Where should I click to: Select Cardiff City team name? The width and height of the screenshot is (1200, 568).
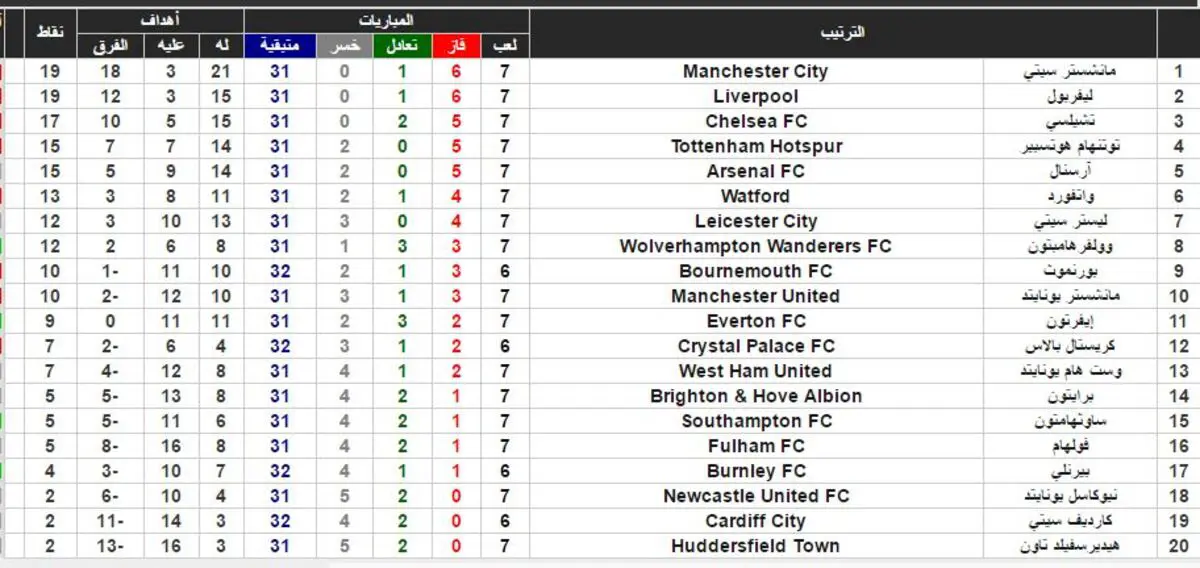756,521
